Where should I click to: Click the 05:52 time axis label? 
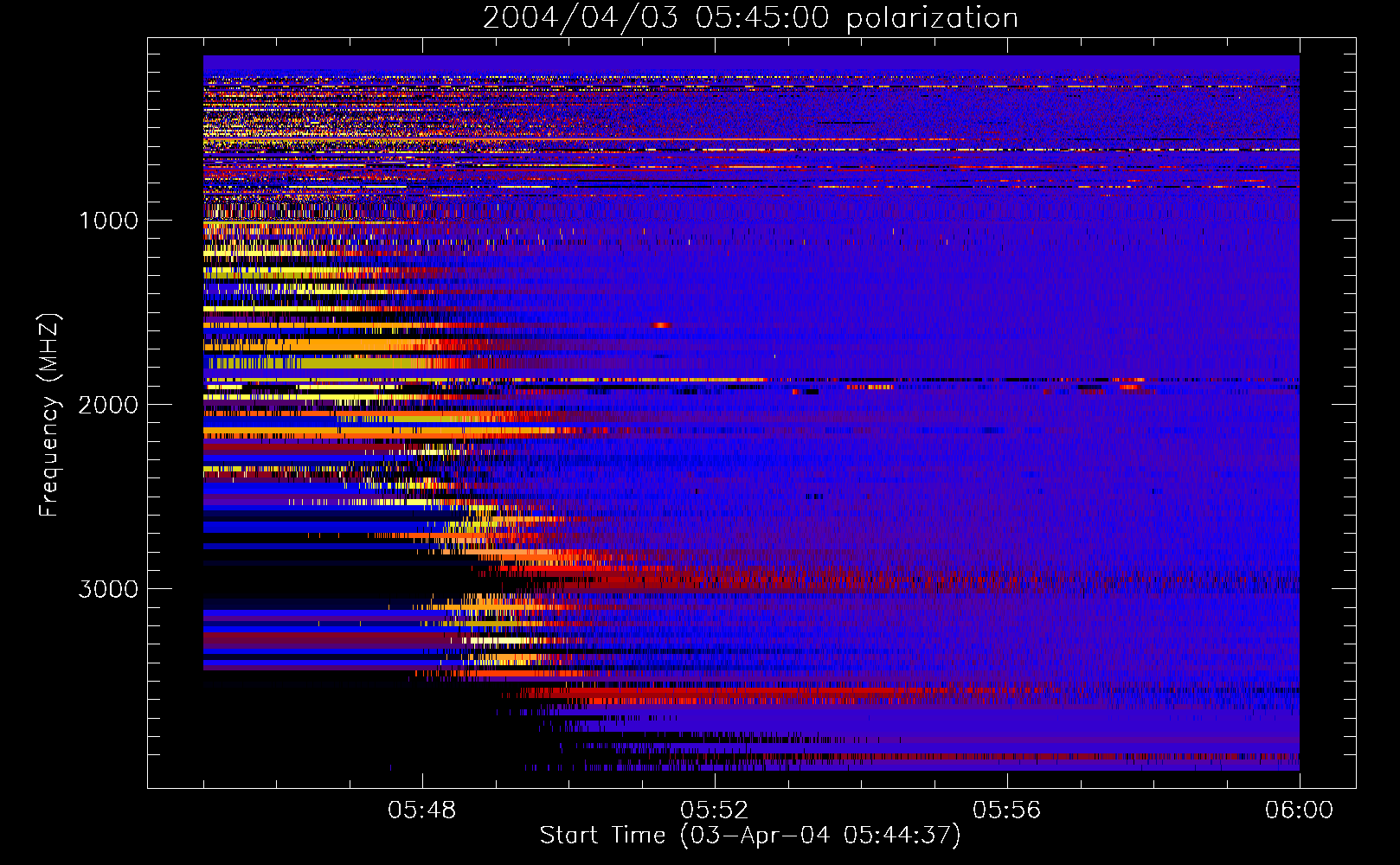coord(715,810)
